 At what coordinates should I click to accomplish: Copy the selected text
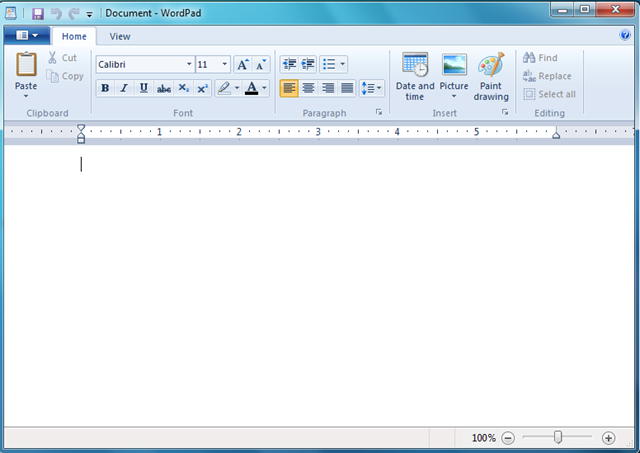click(65, 76)
